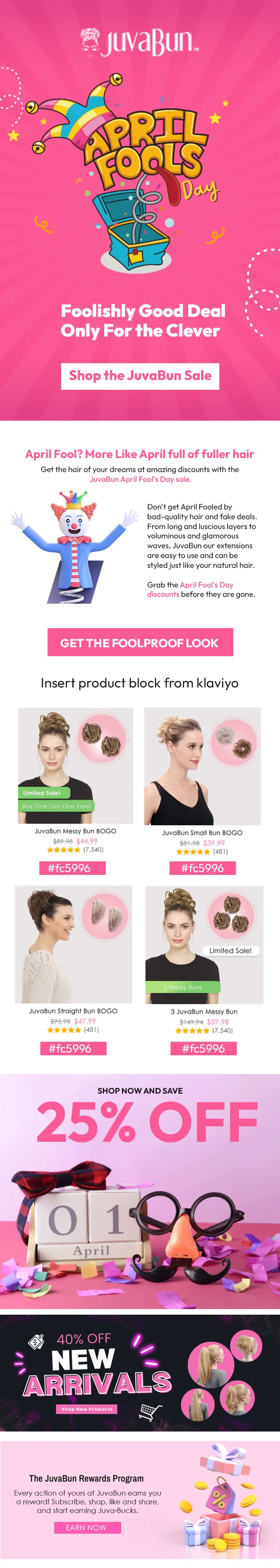Click Shop the JuvaBun Sale button

140,376
